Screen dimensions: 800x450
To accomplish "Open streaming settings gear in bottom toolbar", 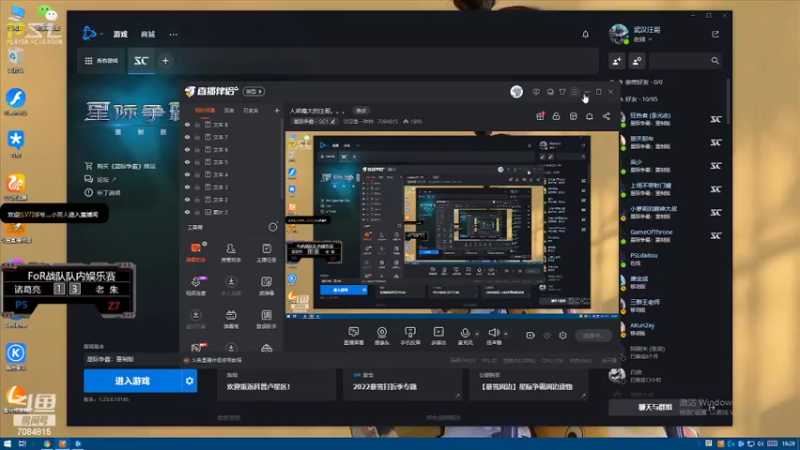I will click(563, 335).
